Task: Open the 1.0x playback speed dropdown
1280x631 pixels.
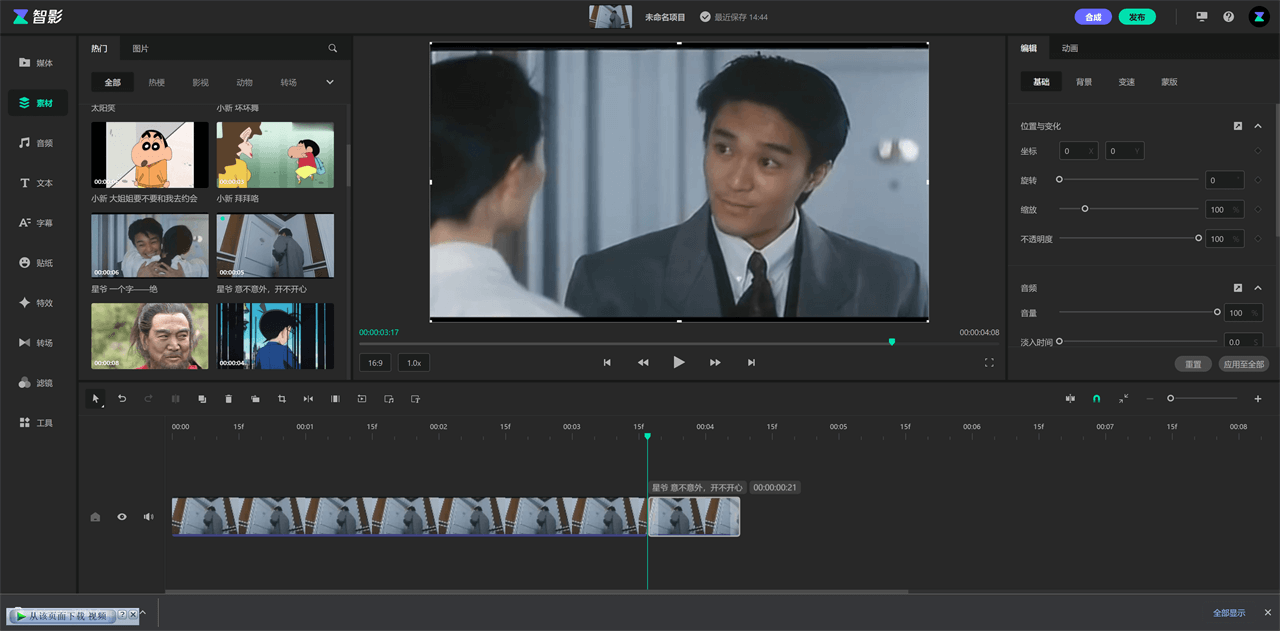Action: pos(414,363)
